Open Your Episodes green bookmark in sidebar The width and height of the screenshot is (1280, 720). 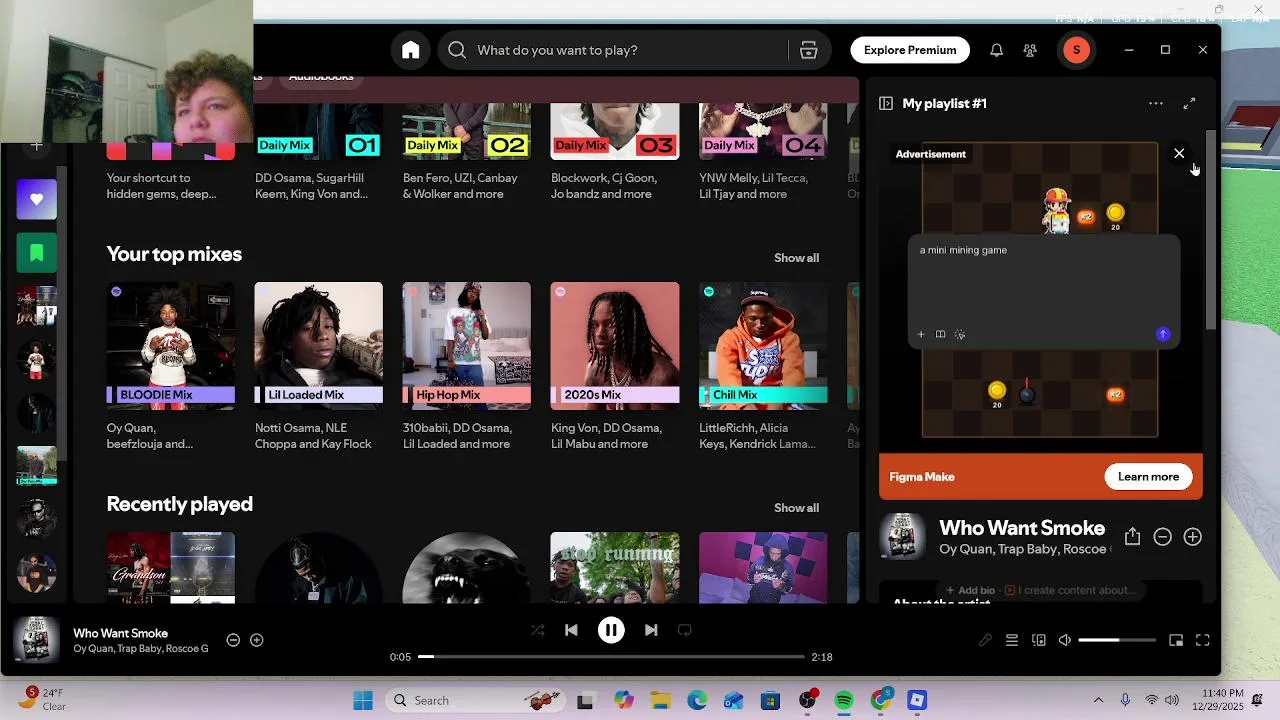click(x=37, y=253)
